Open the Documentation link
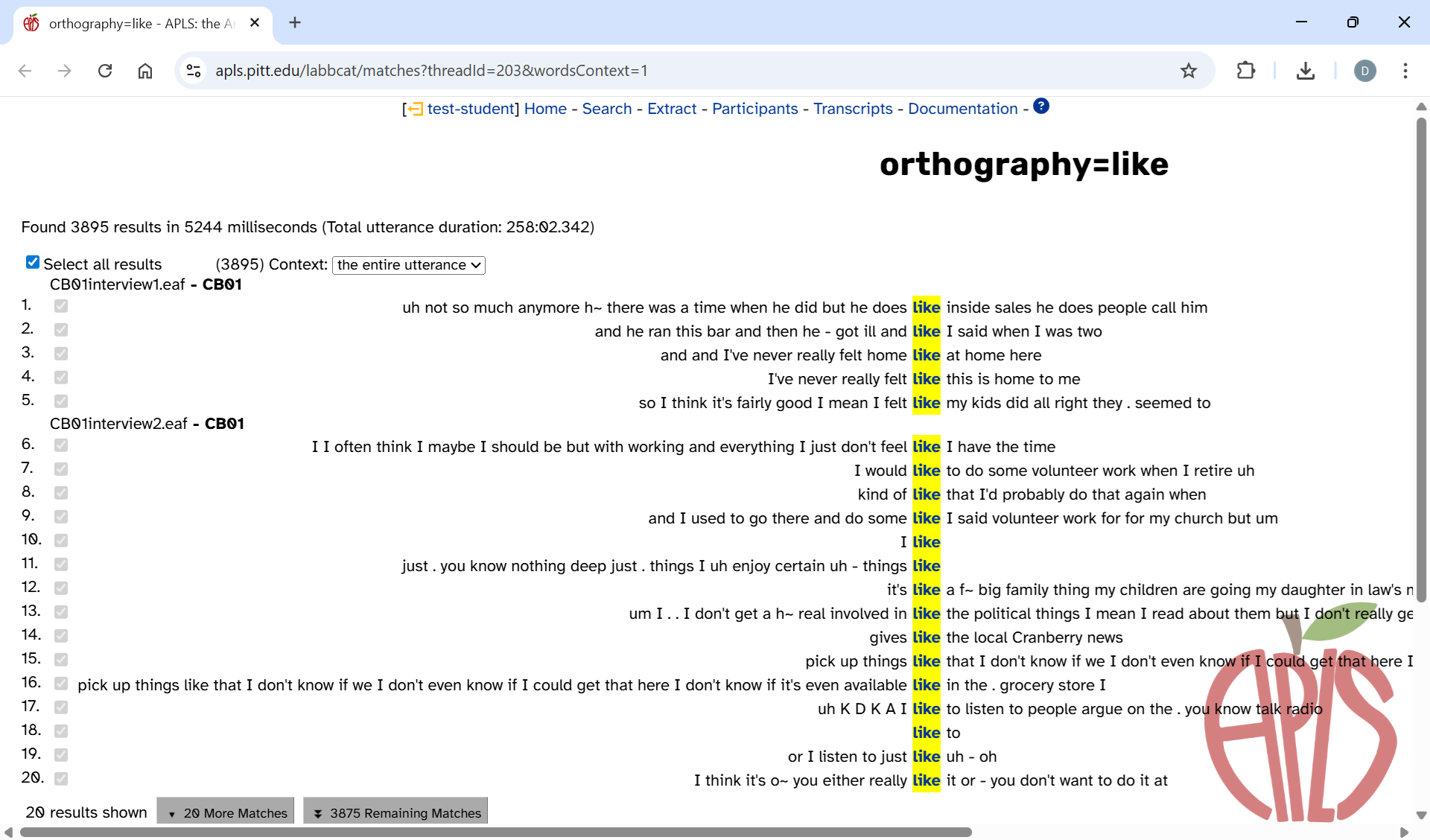The image size is (1430, 840). [x=962, y=109]
